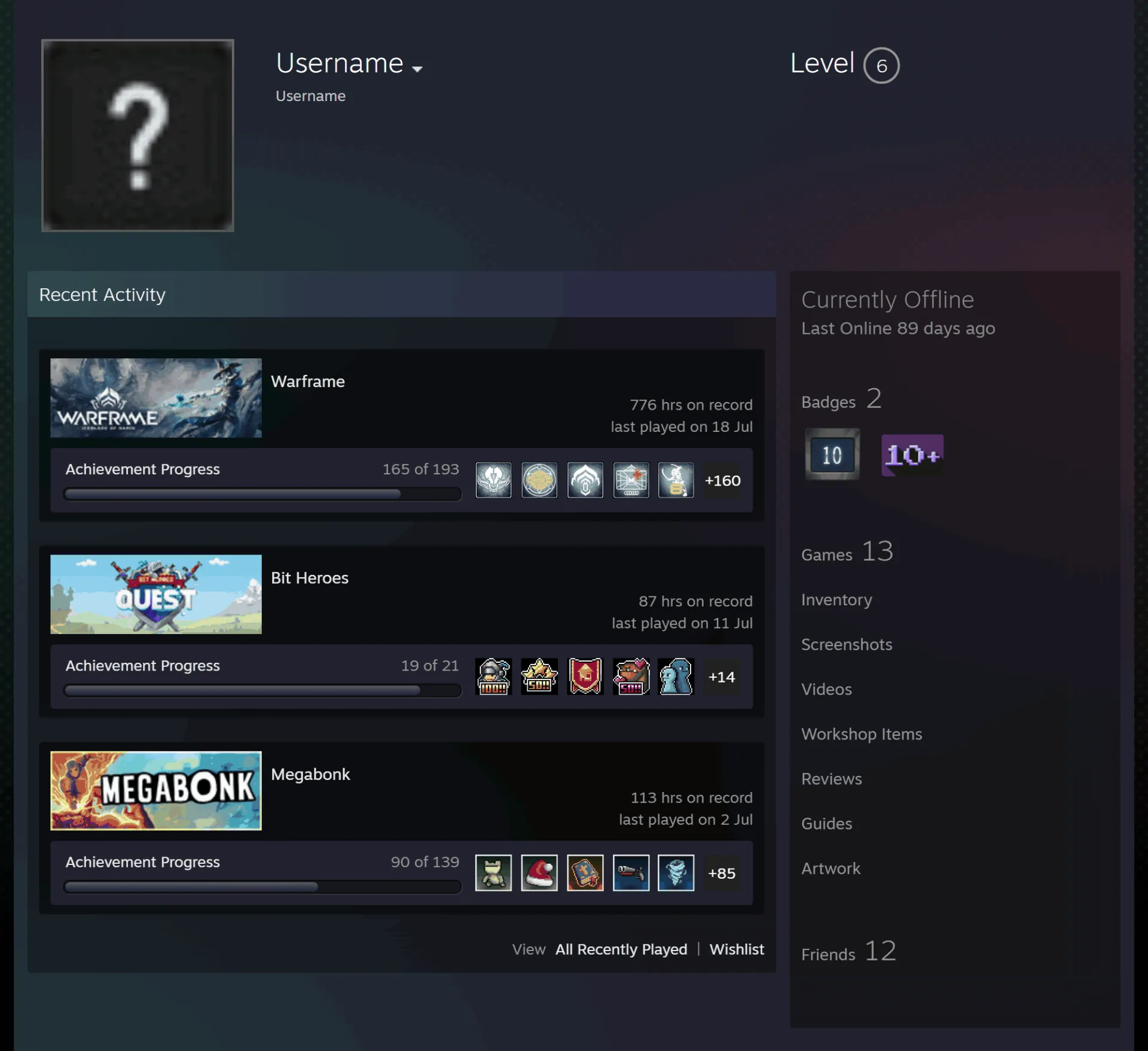Open the Screenshots section
Image resolution: width=1148 pixels, height=1051 pixels.
pyautogui.click(x=846, y=644)
